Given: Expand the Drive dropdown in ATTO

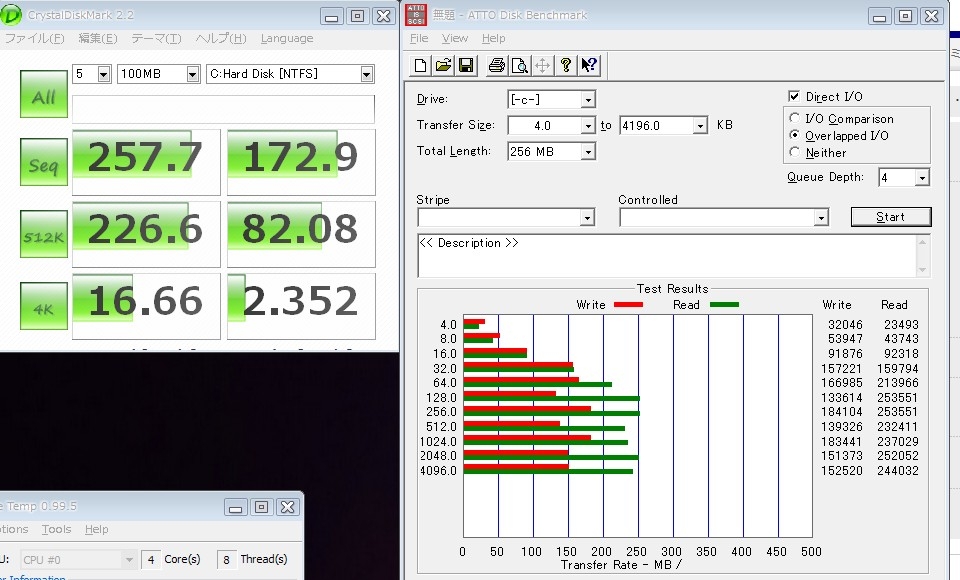Looking at the screenshot, I should (x=588, y=100).
